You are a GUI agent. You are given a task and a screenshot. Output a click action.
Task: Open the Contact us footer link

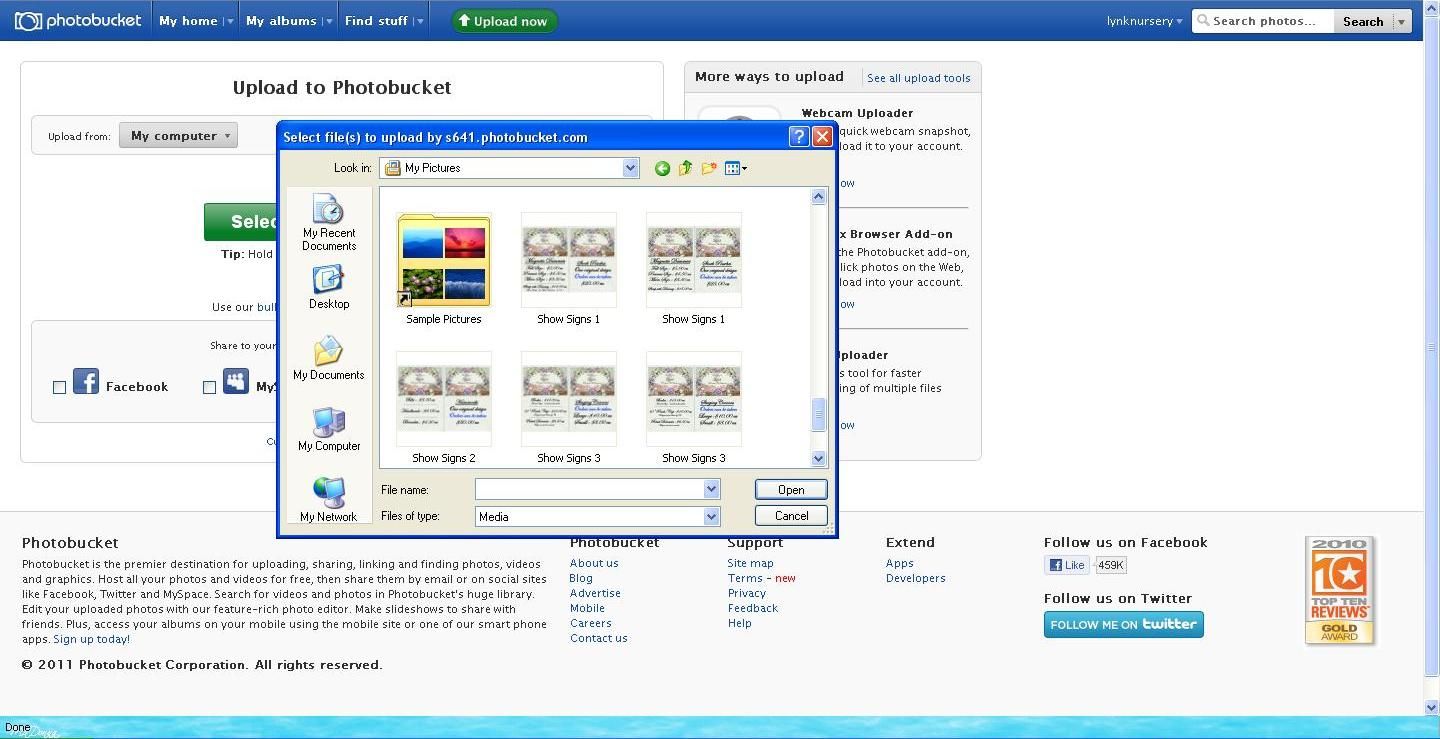tap(599, 638)
